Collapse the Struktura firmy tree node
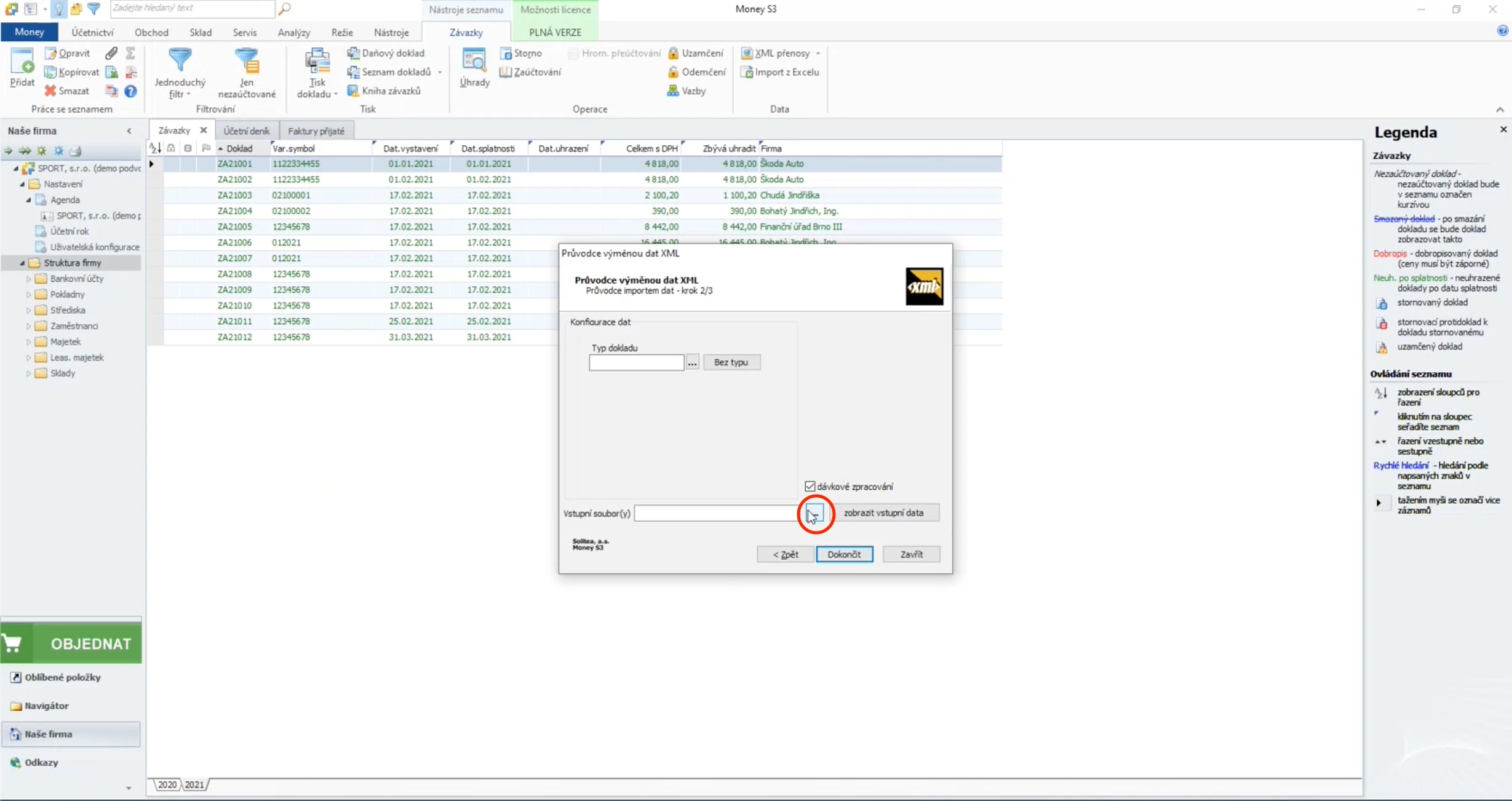This screenshot has width=1512, height=801. pos(22,263)
